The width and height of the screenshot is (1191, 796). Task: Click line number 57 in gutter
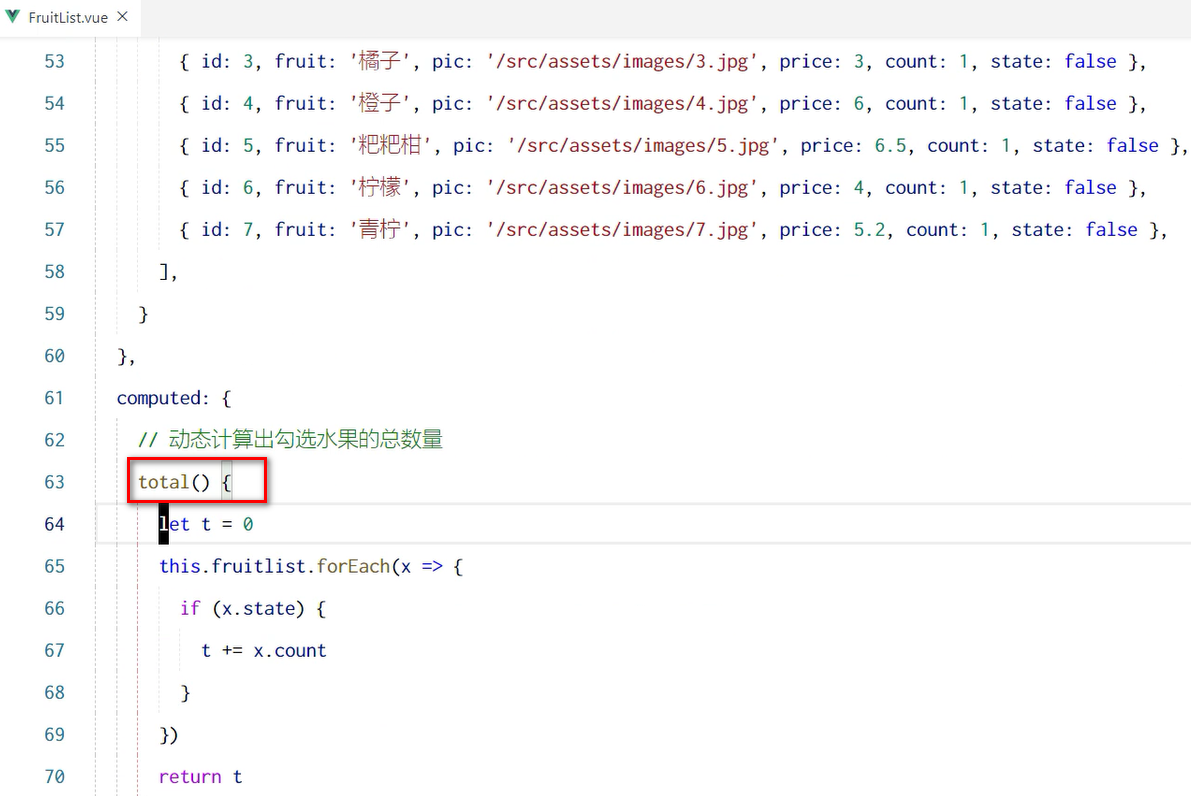coord(55,229)
